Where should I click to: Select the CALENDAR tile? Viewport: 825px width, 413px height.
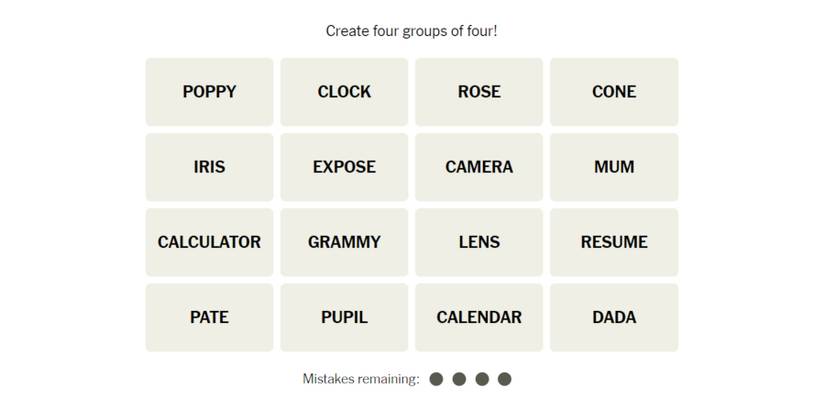click(x=479, y=317)
